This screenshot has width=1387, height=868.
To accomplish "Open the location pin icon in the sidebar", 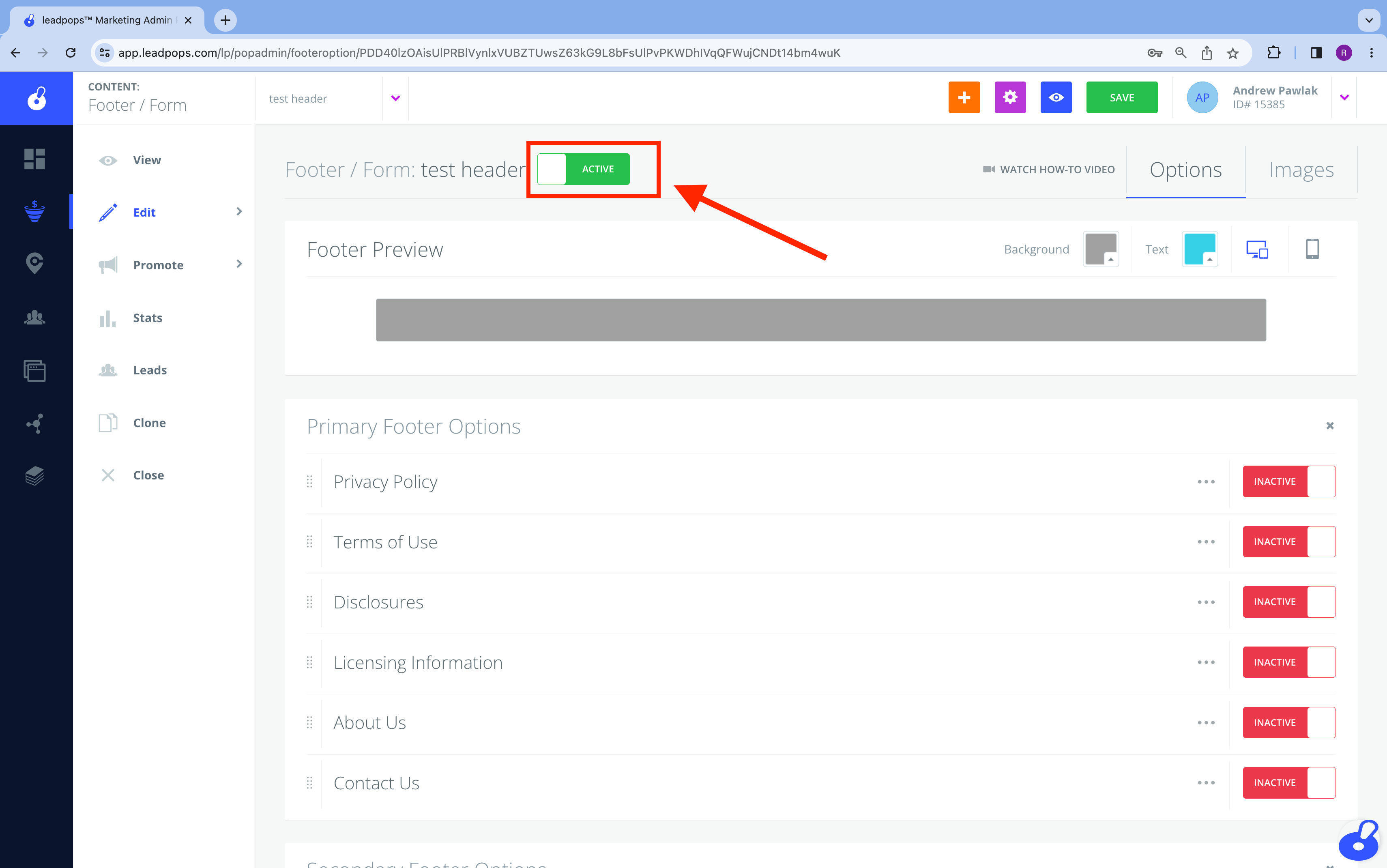I will pyautogui.click(x=34, y=264).
